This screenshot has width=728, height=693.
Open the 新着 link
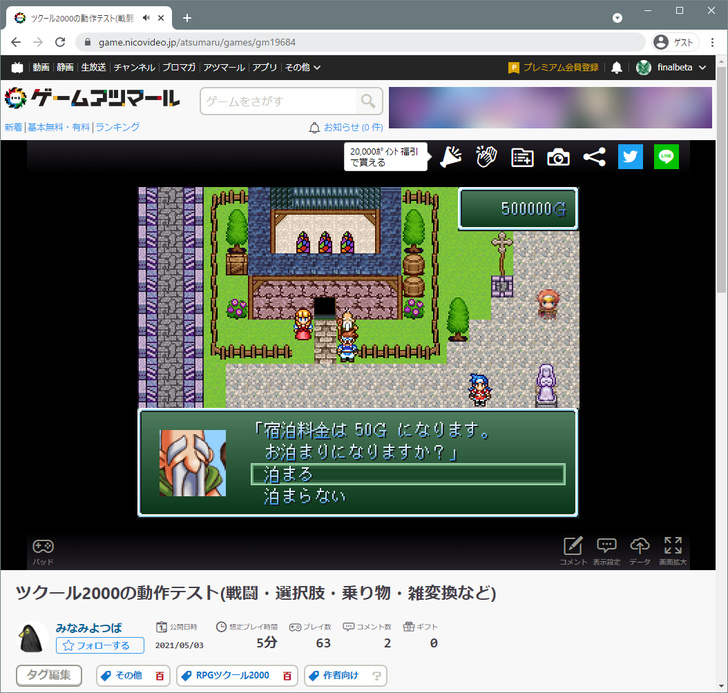13,127
